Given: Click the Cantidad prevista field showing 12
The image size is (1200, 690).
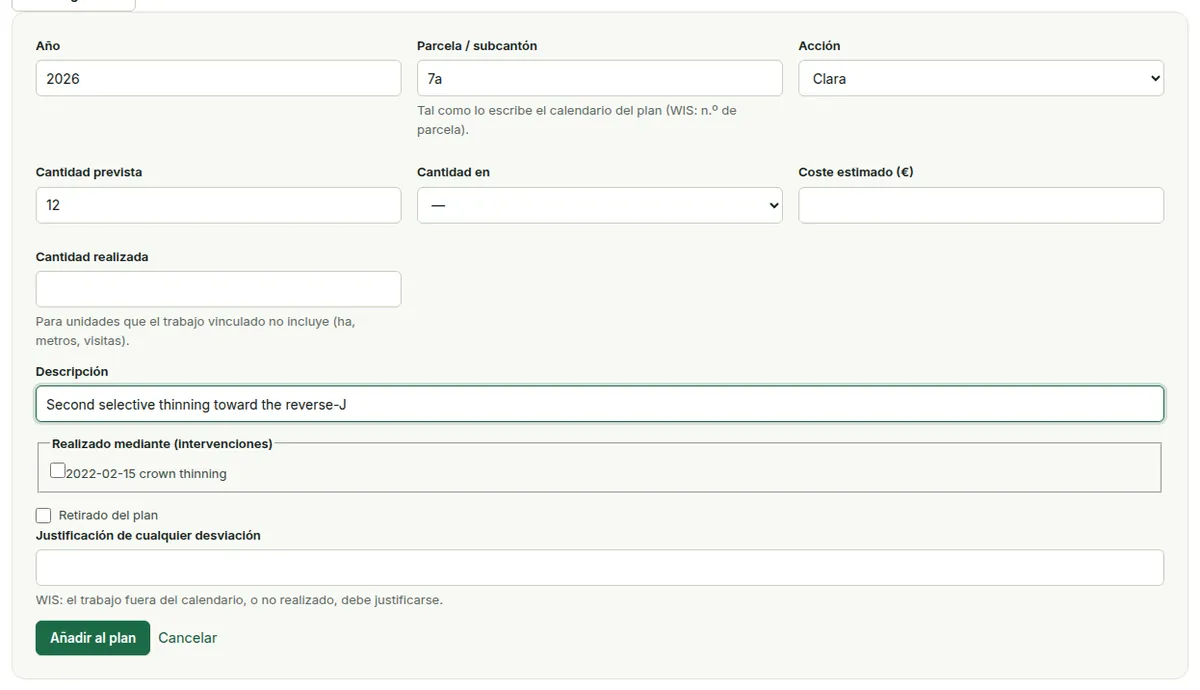Looking at the screenshot, I should coord(218,205).
